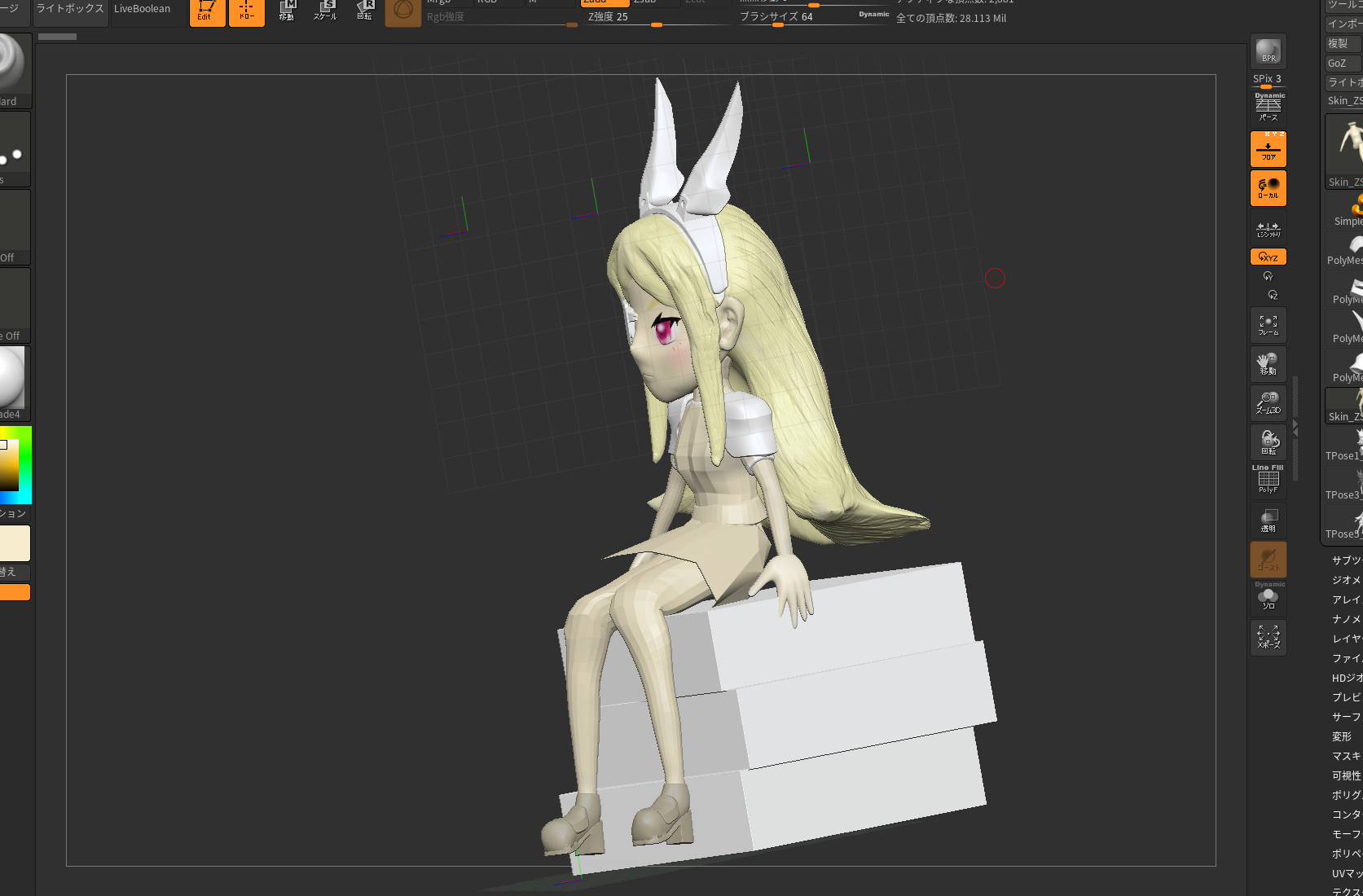
Task: Click the GoZ button
Action: (1343, 63)
